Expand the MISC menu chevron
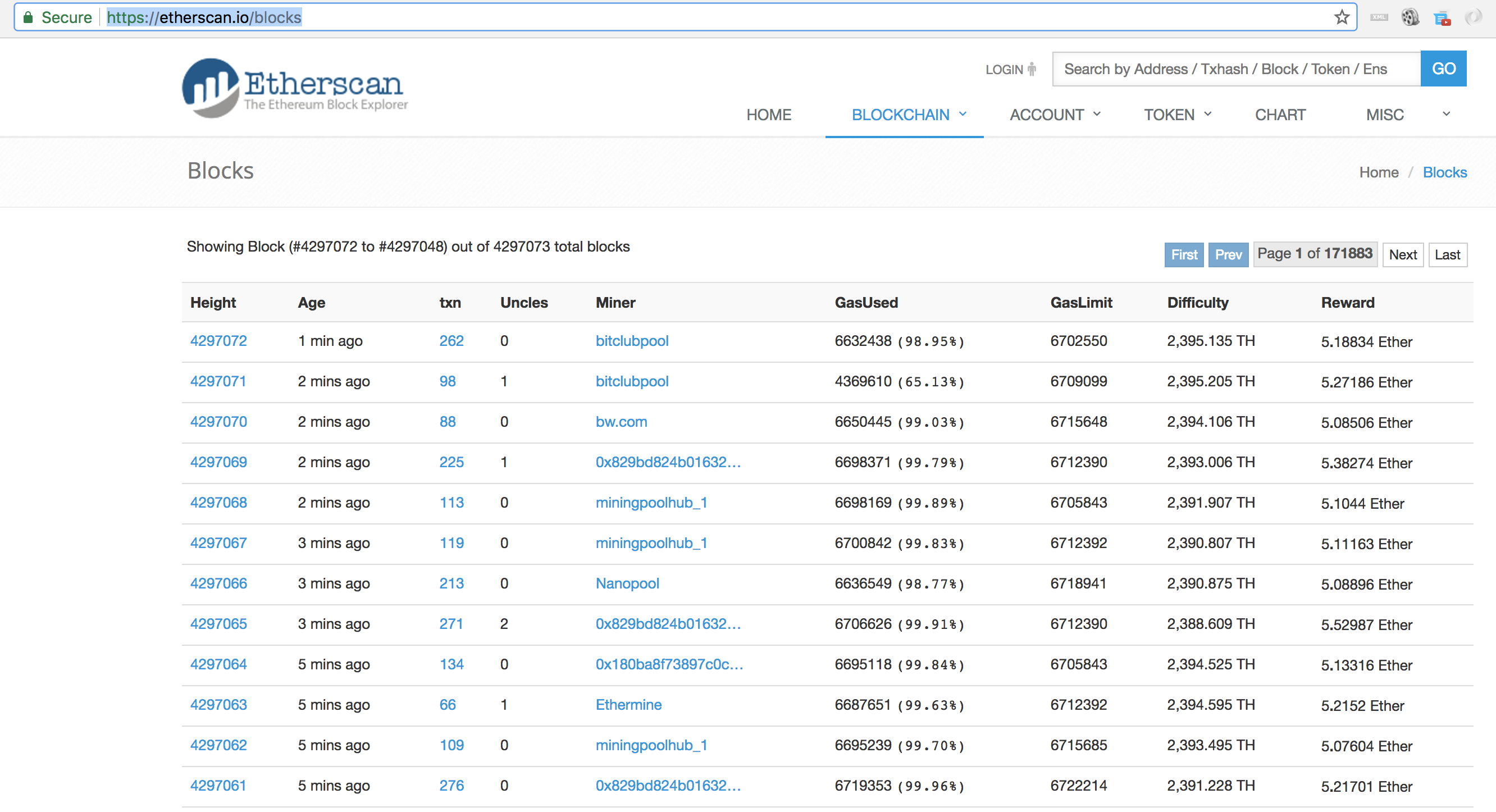Image resolution: width=1496 pixels, height=812 pixels. pos(1446,115)
